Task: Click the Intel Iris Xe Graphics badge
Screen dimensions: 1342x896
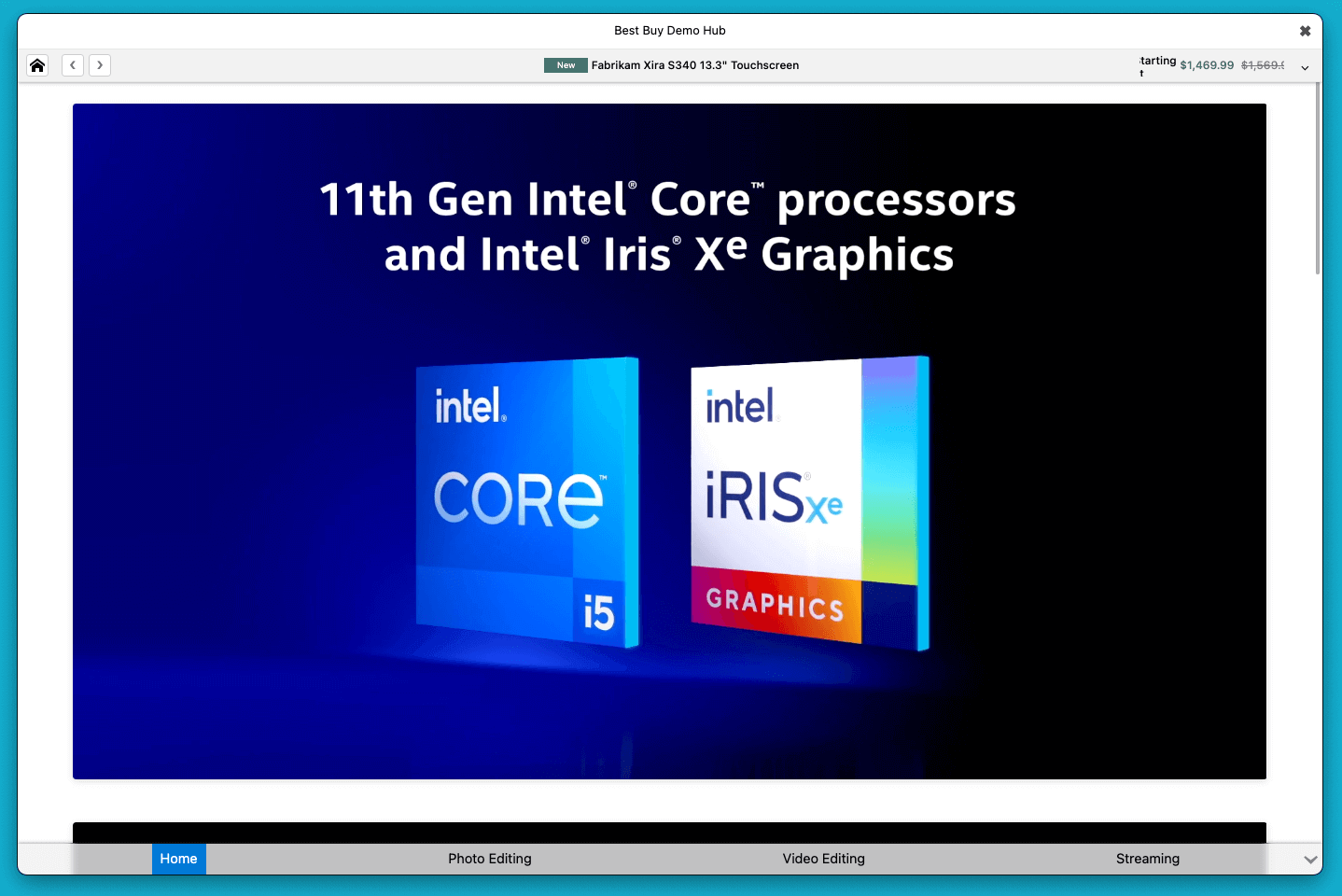Action: (x=808, y=502)
